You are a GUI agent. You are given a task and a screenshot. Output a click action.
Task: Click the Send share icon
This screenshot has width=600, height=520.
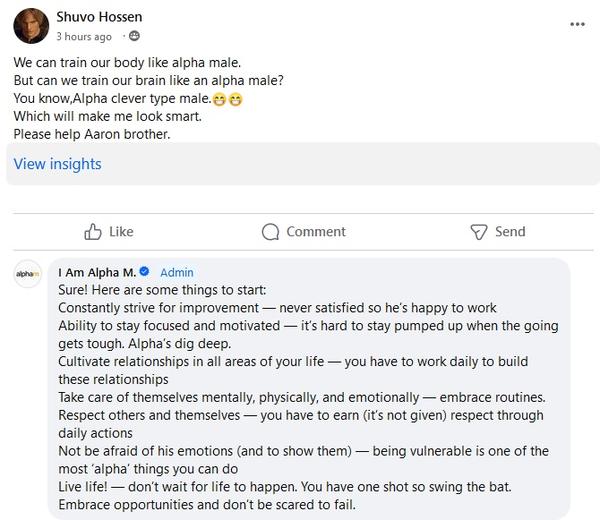pyautogui.click(x=479, y=232)
